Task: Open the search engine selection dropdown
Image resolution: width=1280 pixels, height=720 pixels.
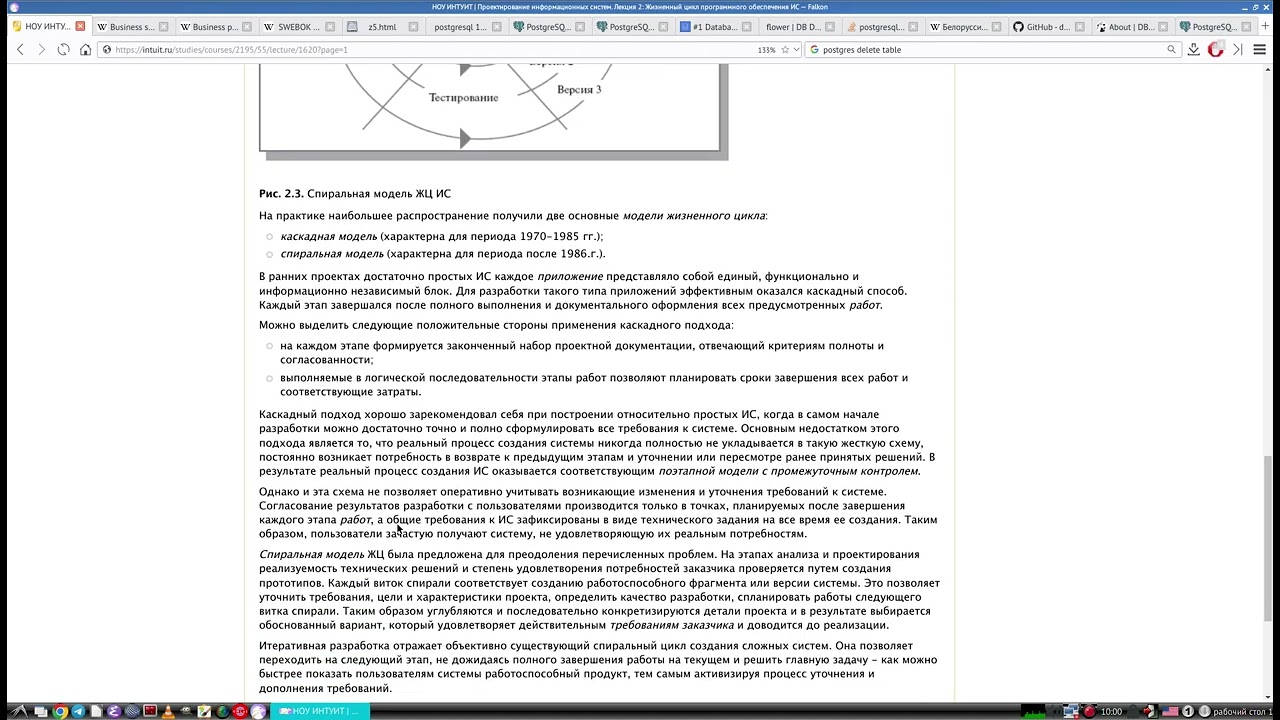Action: point(814,49)
